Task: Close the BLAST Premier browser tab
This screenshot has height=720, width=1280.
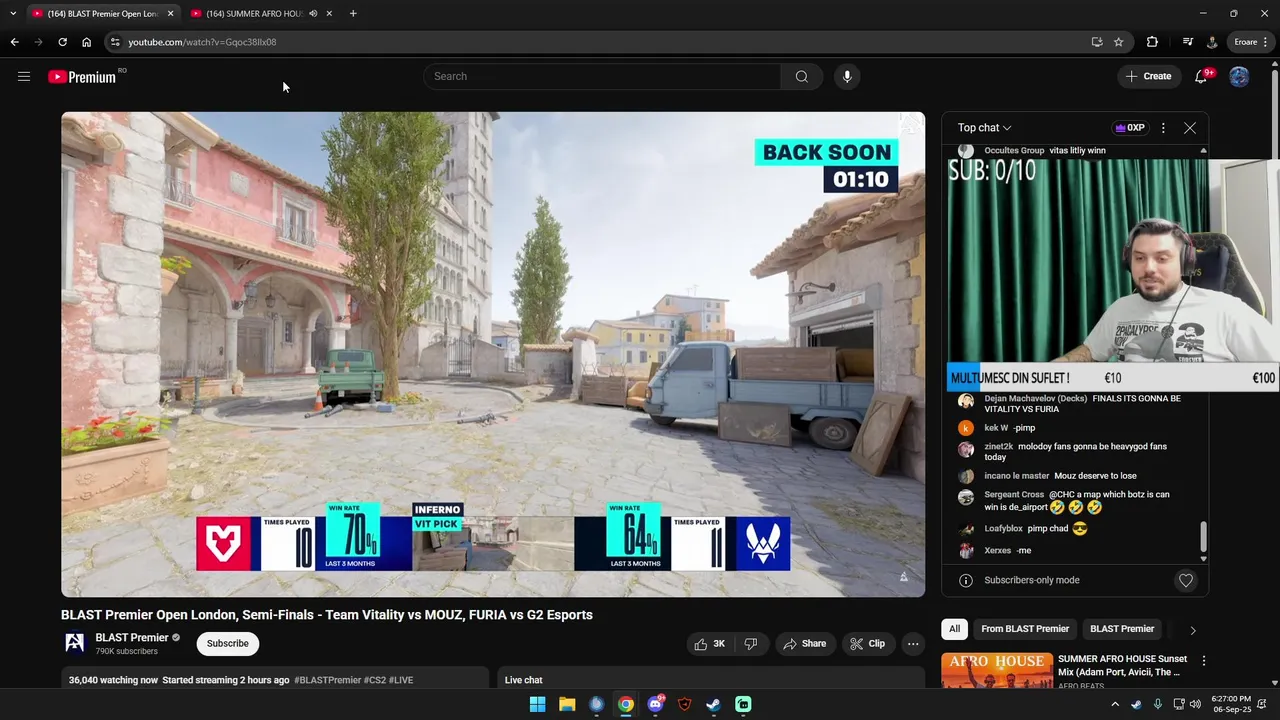Action: 170,14
